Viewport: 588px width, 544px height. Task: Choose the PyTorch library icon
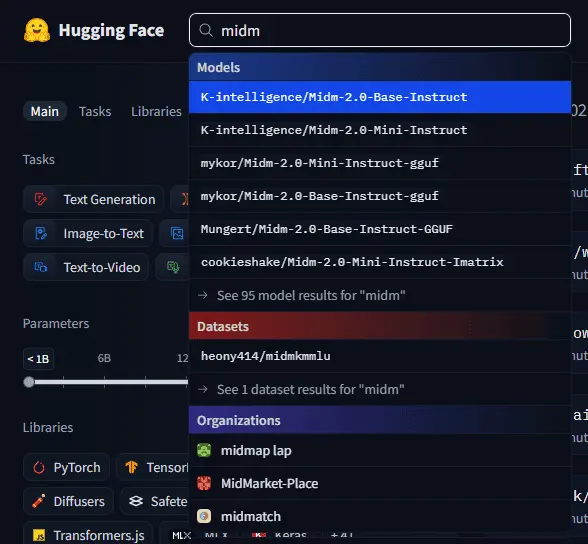39,468
